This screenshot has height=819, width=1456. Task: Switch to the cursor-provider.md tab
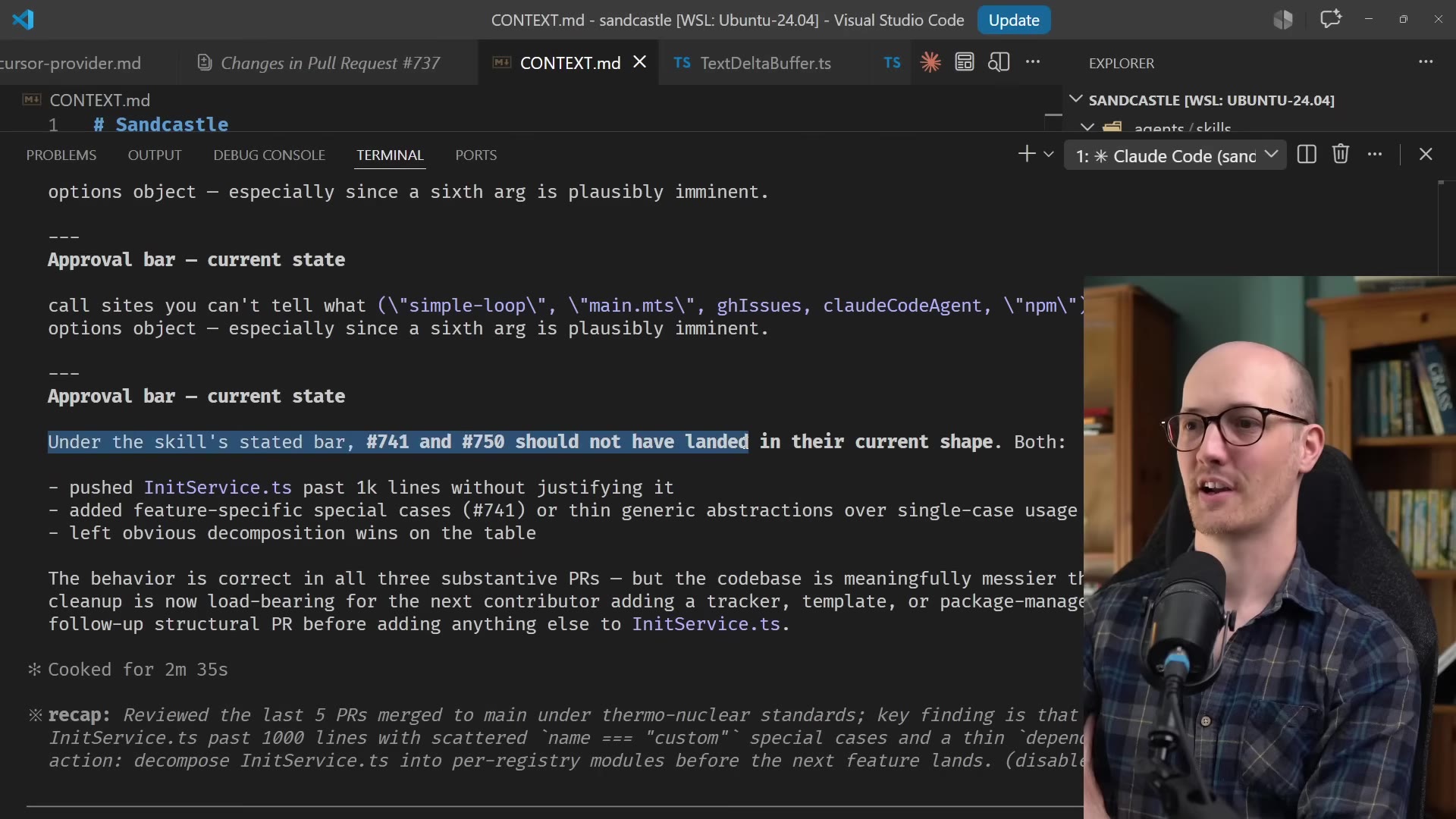(x=71, y=63)
